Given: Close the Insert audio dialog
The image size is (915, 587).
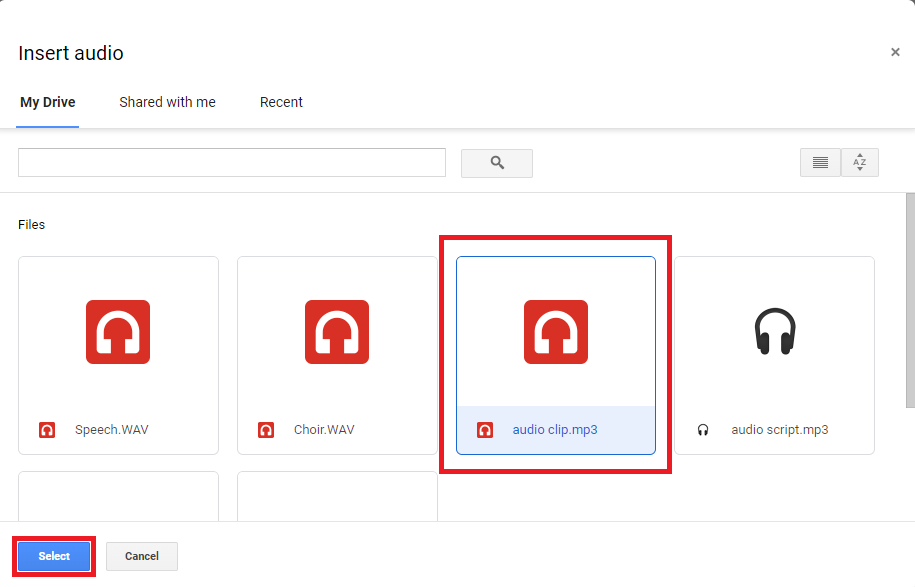Looking at the screenshot, I should 895,53.
